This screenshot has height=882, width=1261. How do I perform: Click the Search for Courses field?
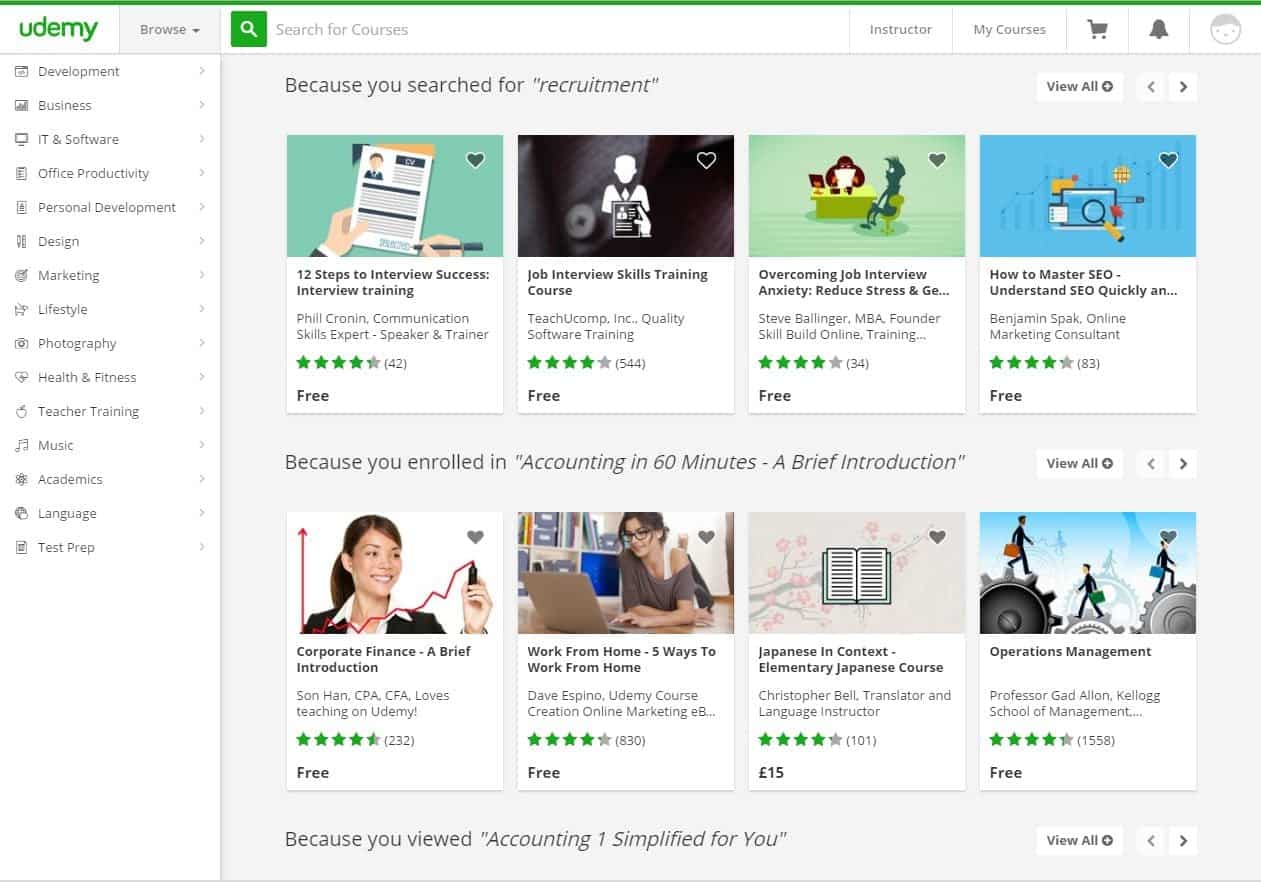pyautogui.click(x=558, y=29)
